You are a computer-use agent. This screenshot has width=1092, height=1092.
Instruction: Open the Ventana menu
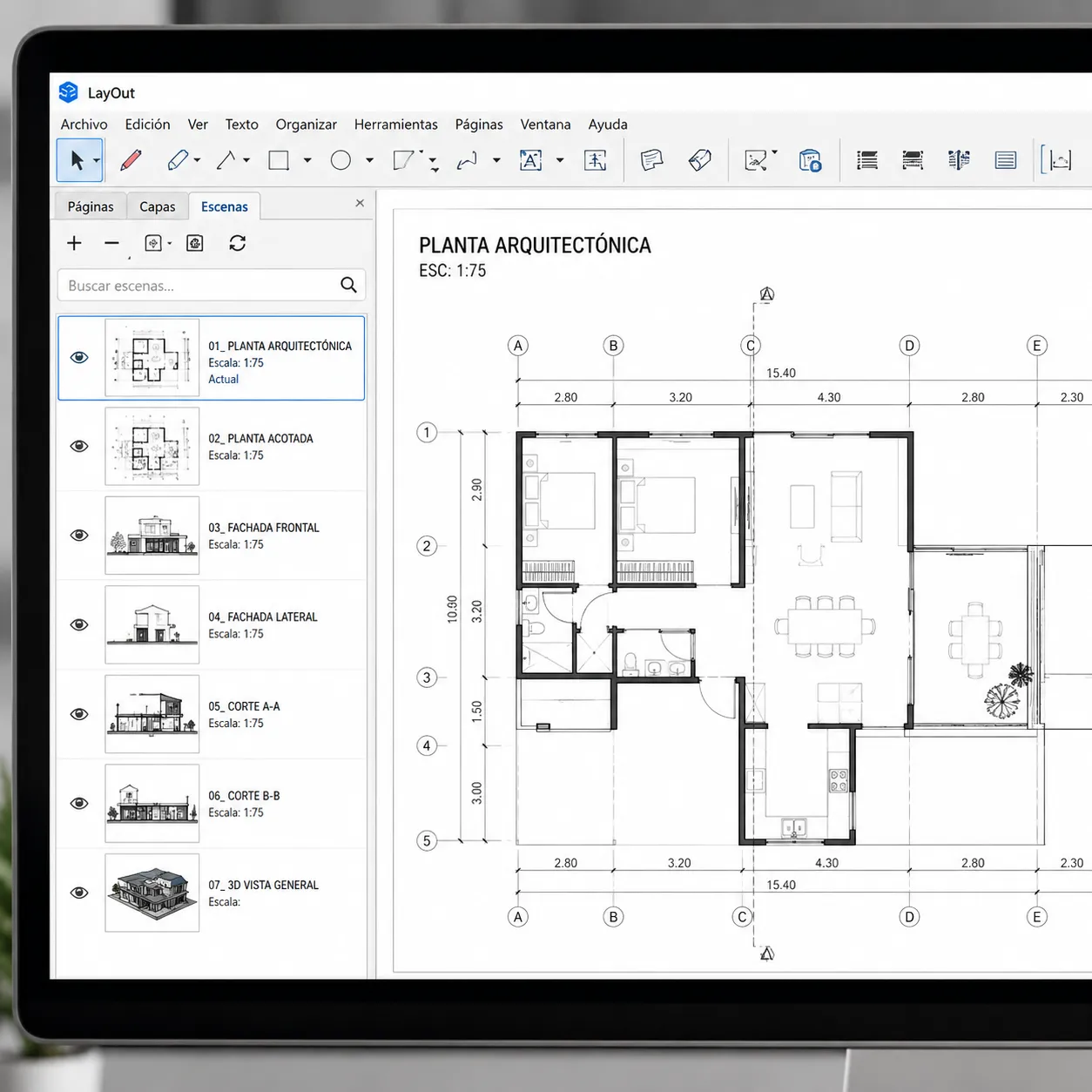(x=545, y=125)
